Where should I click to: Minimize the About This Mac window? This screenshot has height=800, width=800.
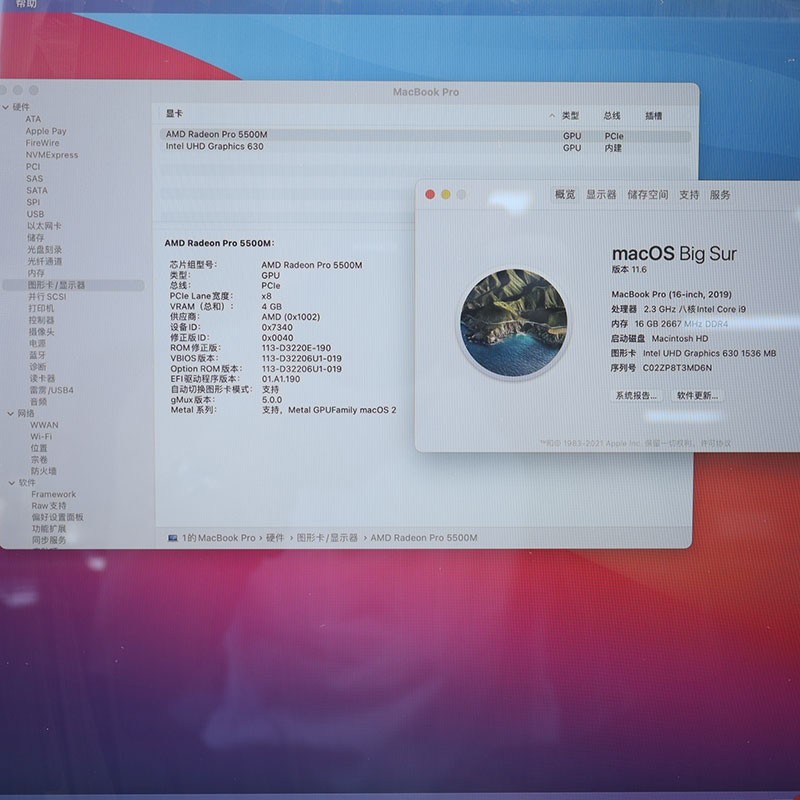(x=446, y=195)
